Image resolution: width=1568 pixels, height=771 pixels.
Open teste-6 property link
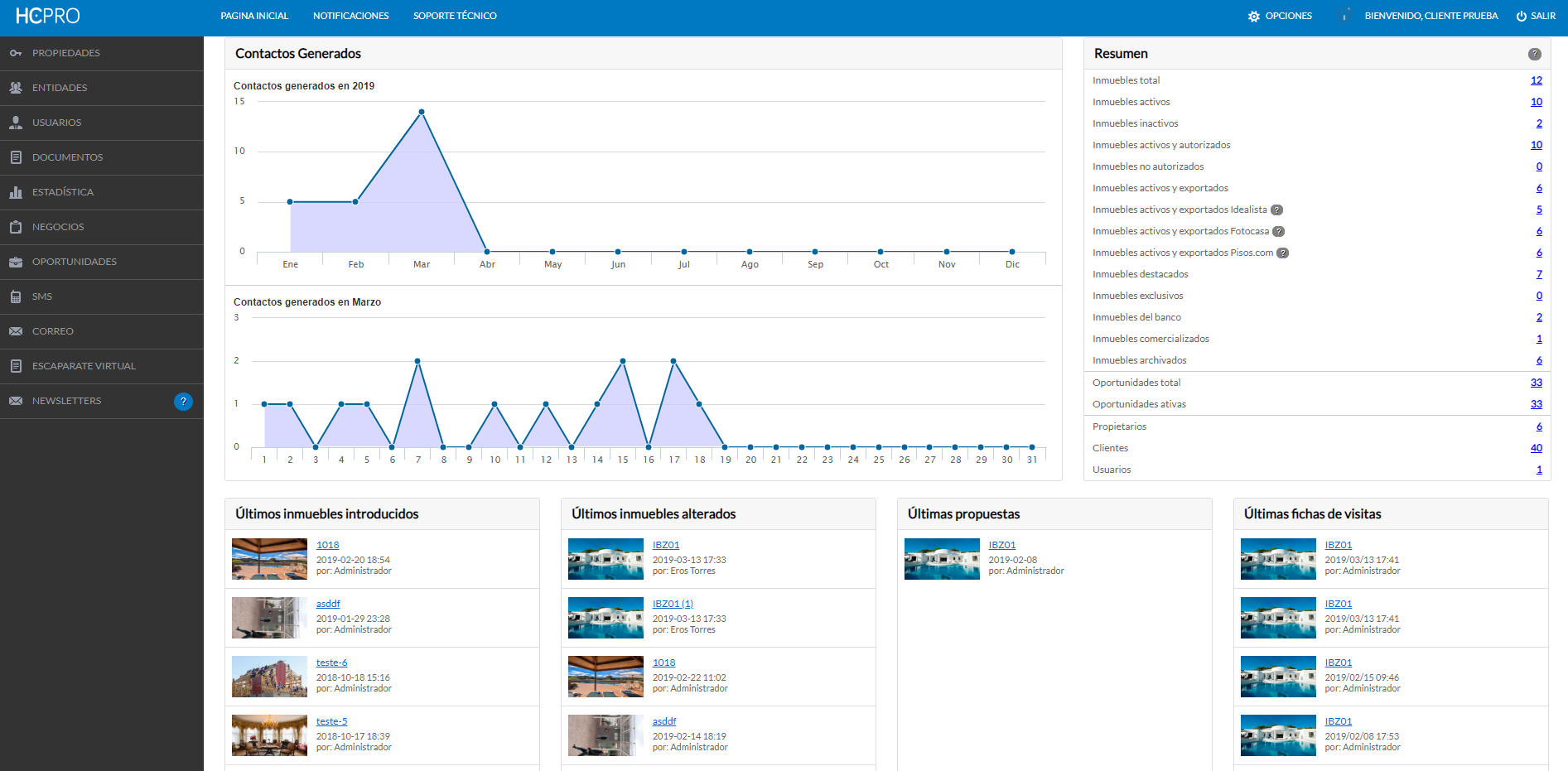point(332,663)
